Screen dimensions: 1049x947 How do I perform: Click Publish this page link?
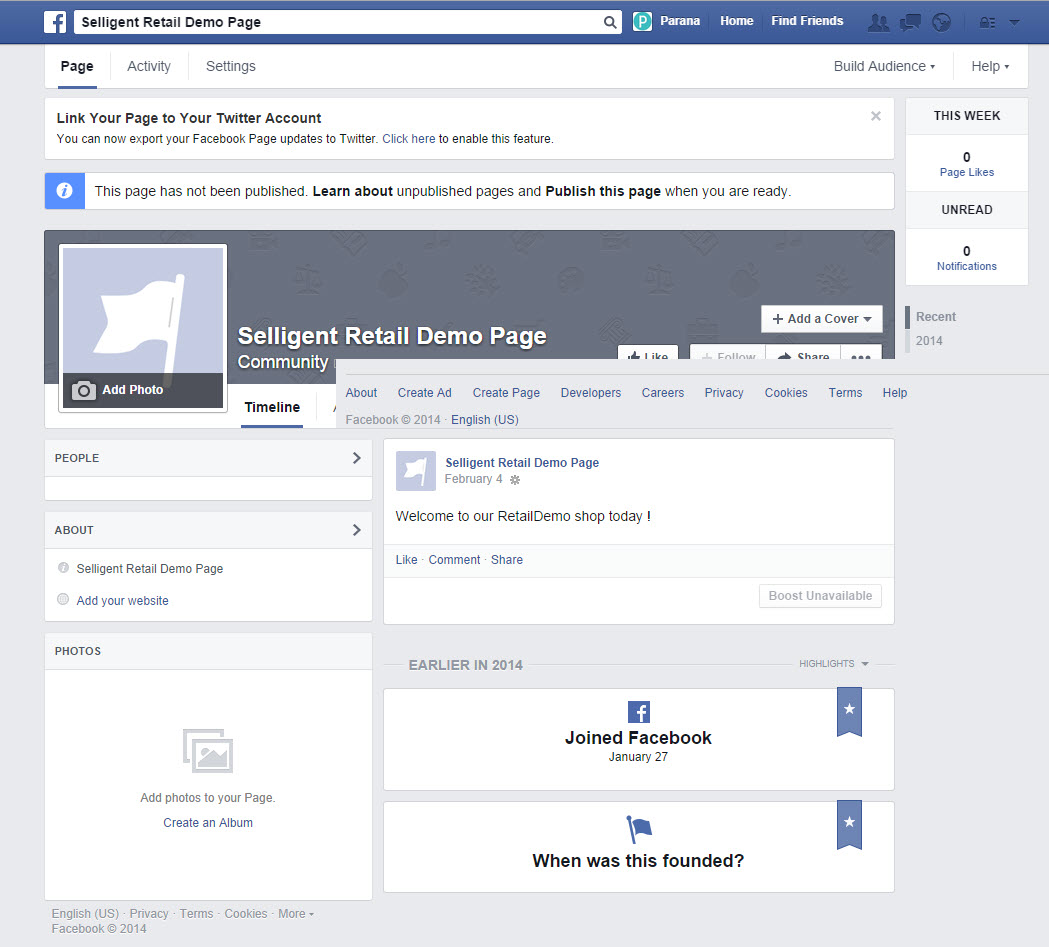pos(603,191)
